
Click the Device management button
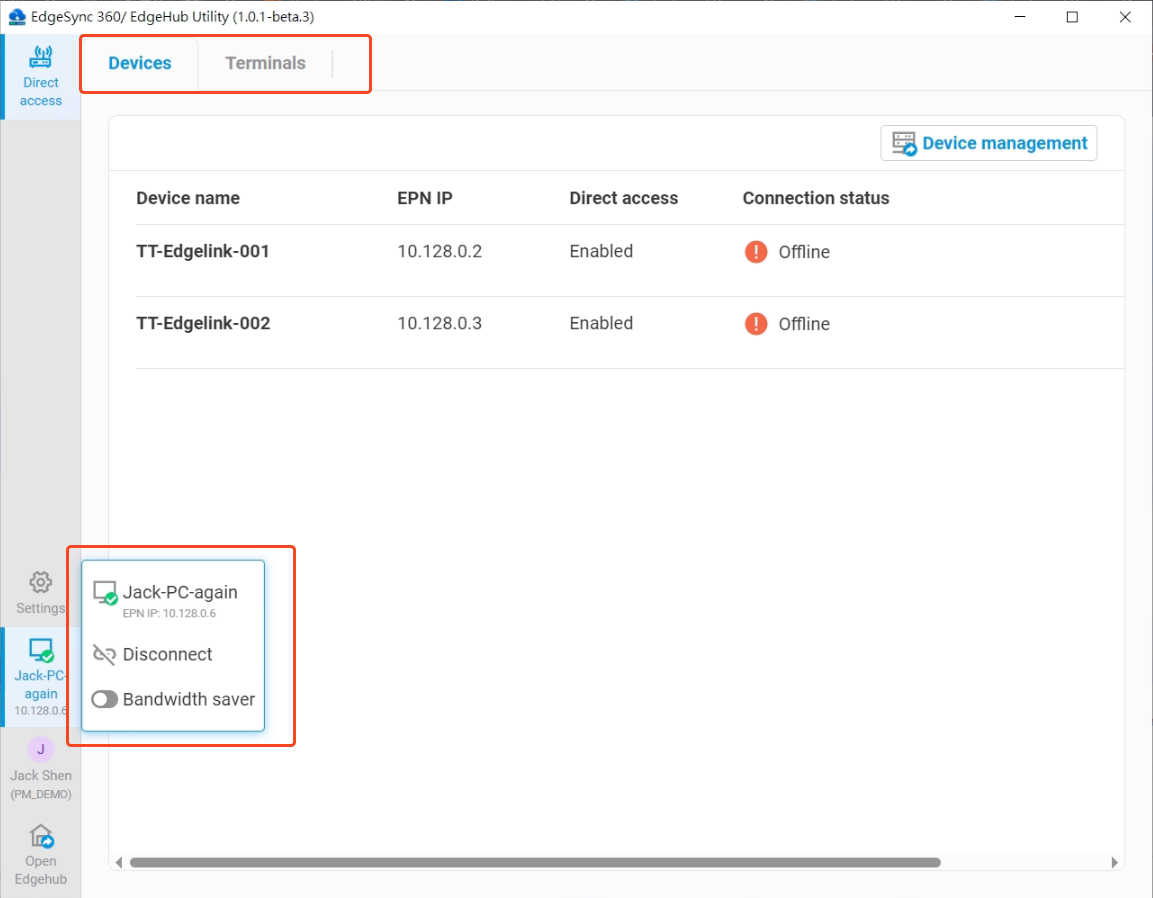pos(988,143)
